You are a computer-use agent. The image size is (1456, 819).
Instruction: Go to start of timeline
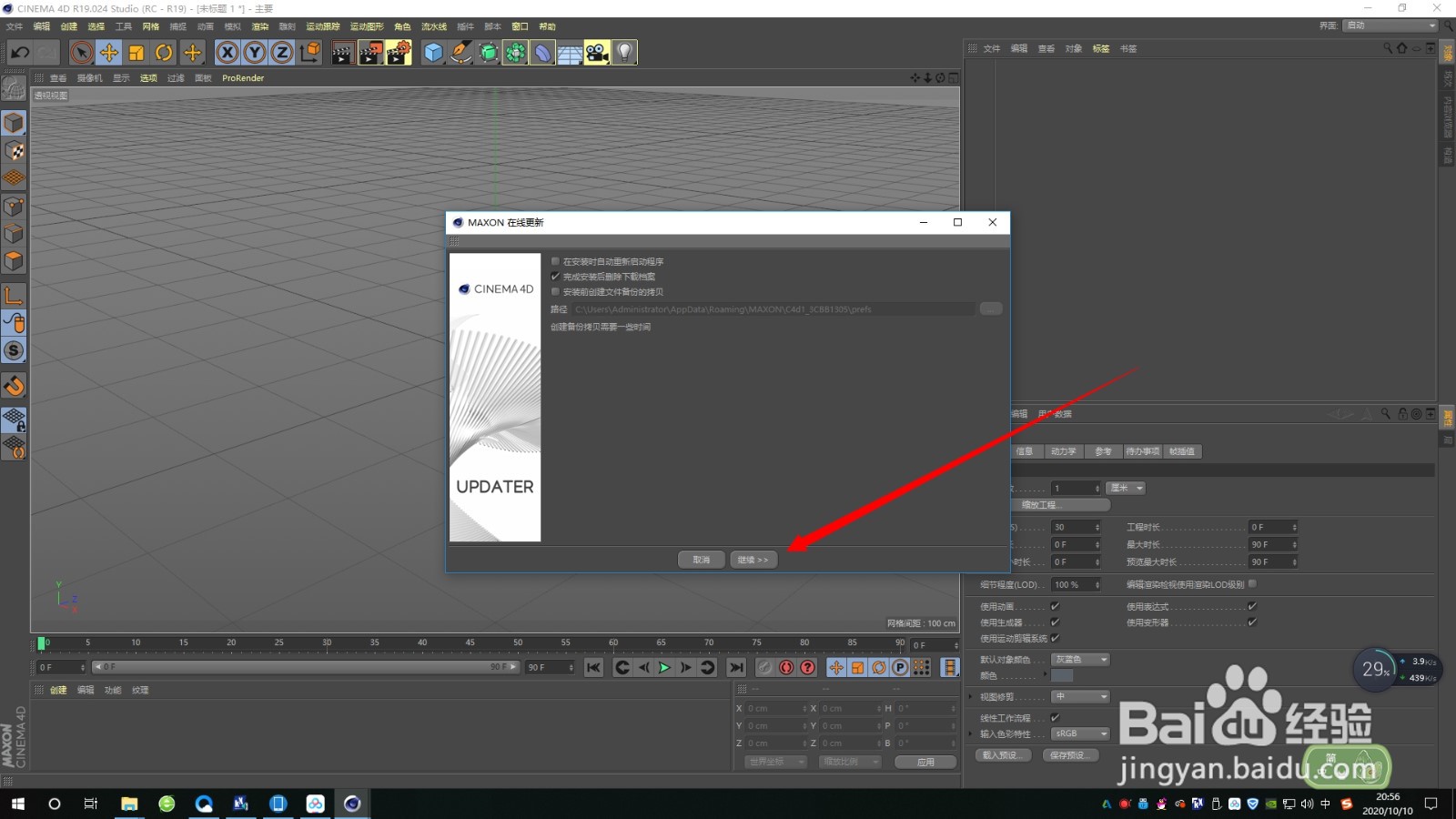(593, 668)
